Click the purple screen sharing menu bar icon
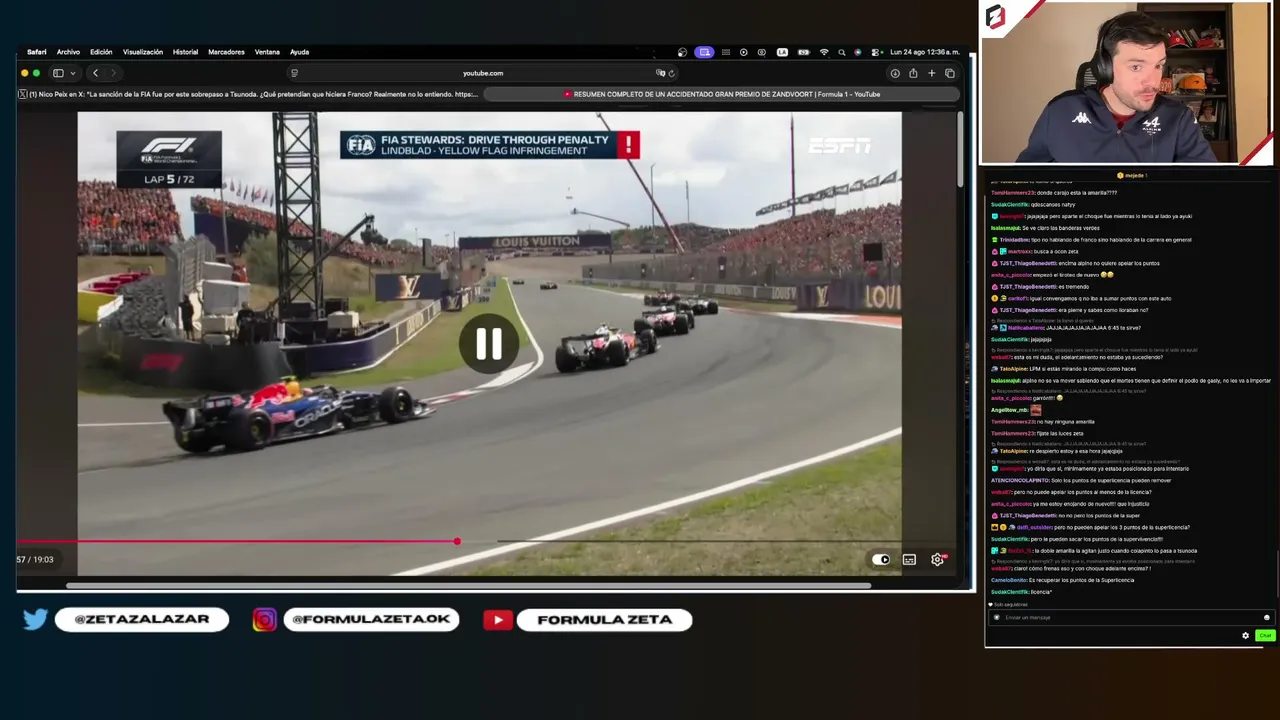This screenshot has height=720, width=1280. click(704, 52)
